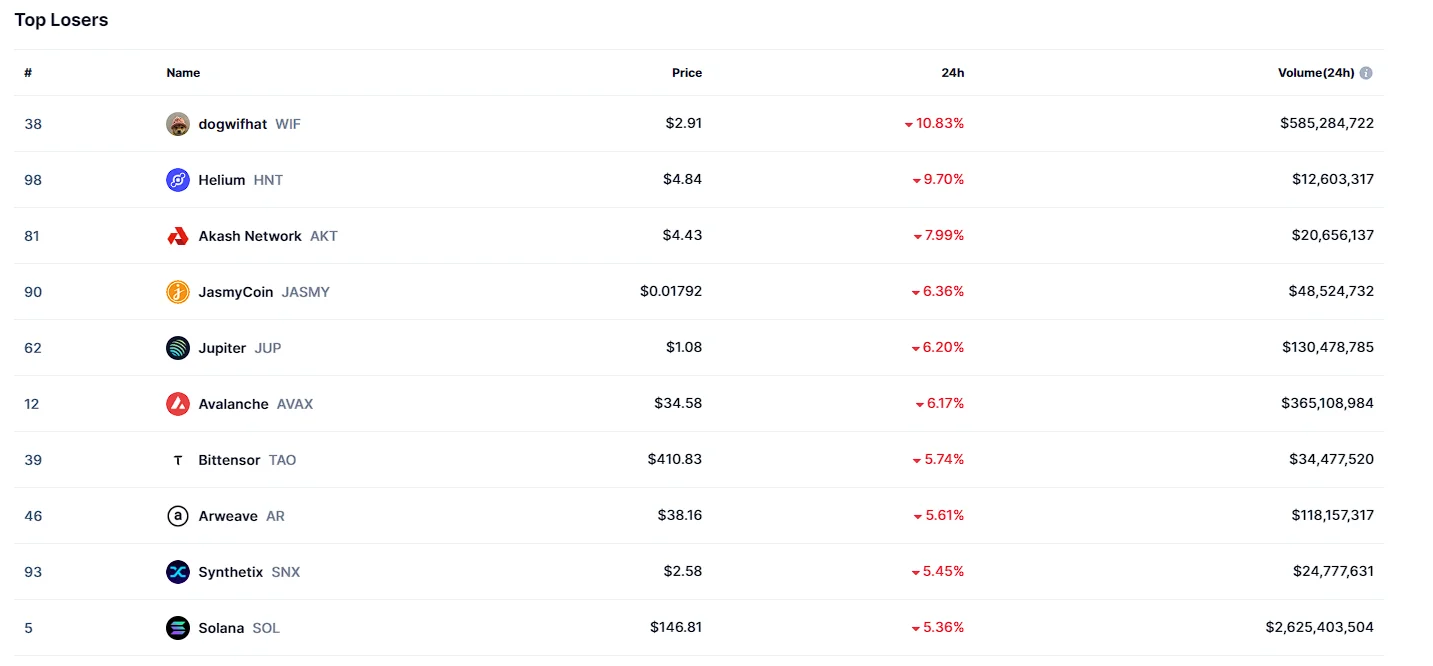Click the Arweave AR logo icon
Screen dimensions: 1433x666
click(178, 516)
